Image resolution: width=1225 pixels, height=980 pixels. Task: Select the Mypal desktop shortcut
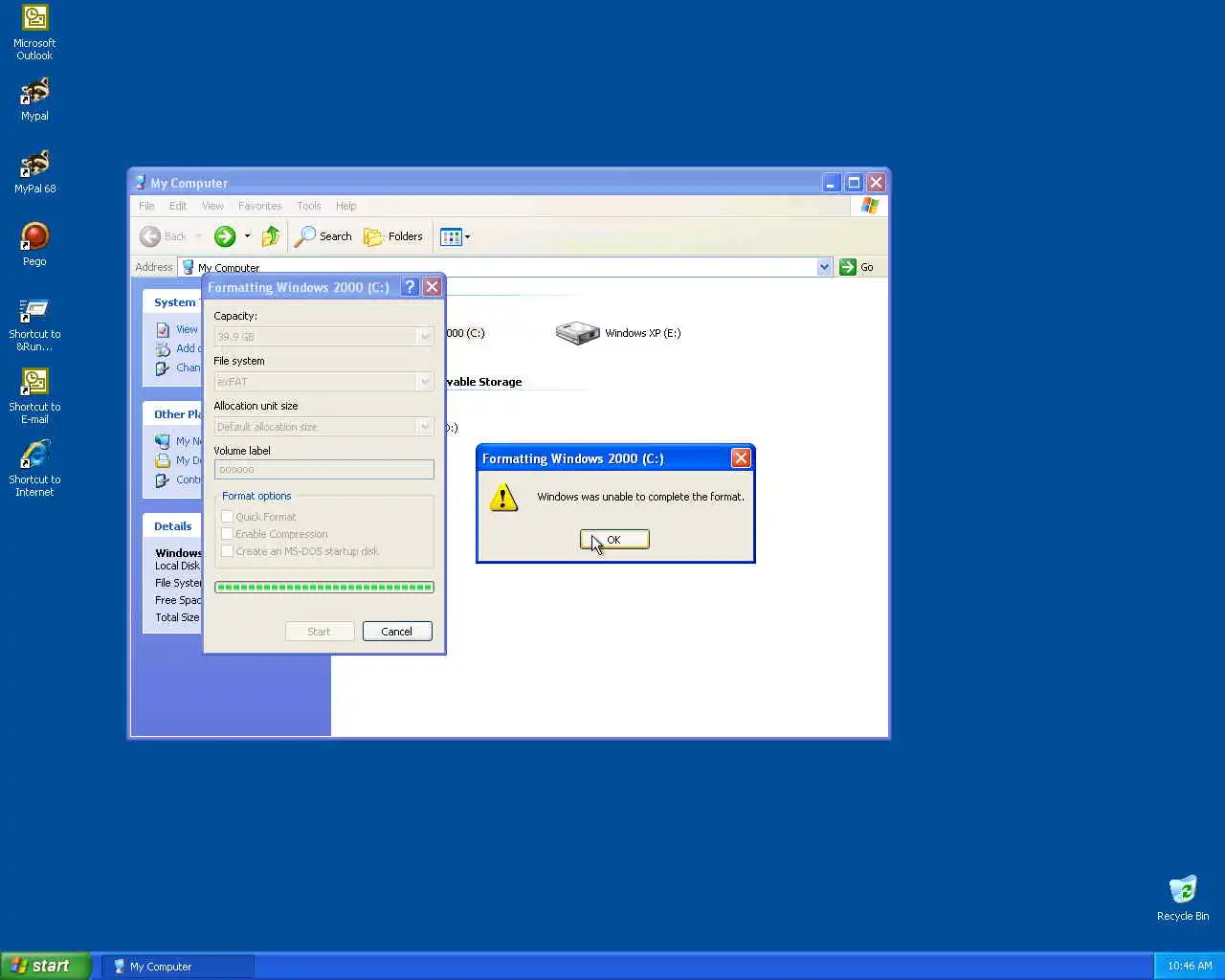click(x=34, y=100)
